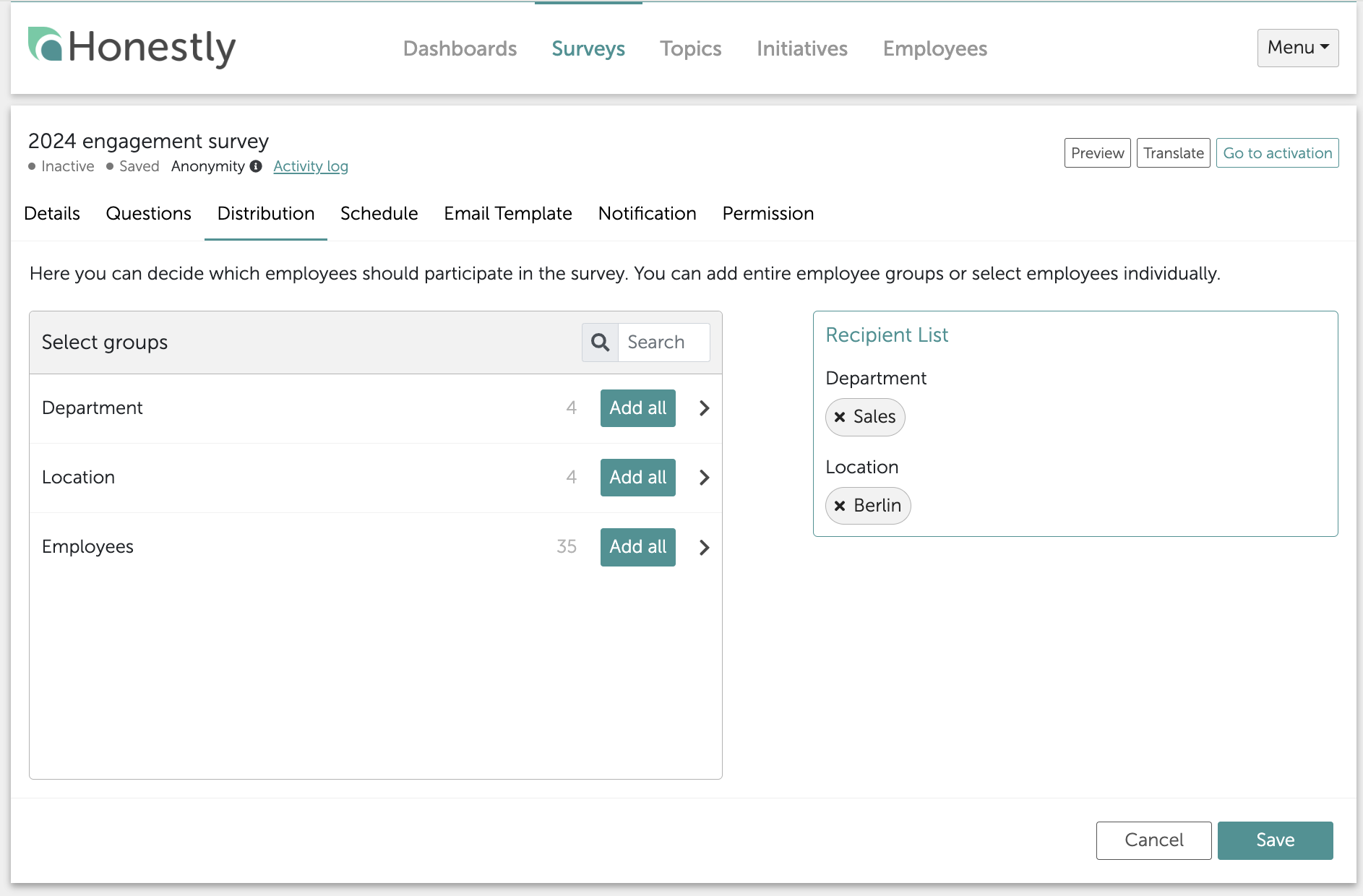Image resolution: width=1363 pixels, height=896 pixels.
Task: Expand the Department group chevron
Action: click(x=704, y=408)
